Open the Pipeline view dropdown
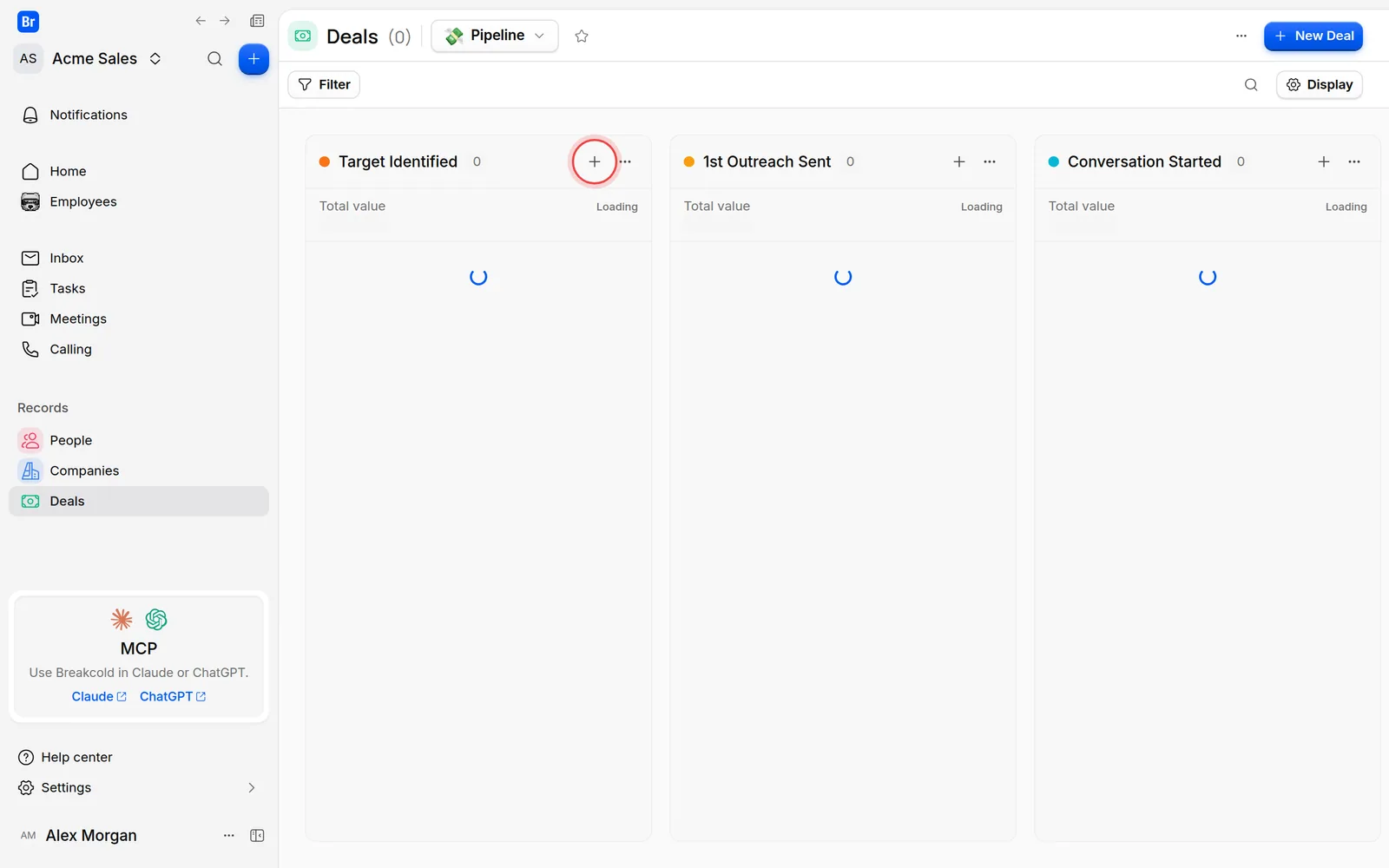The width and height of the screenshot is (1389, 868). 495,36
